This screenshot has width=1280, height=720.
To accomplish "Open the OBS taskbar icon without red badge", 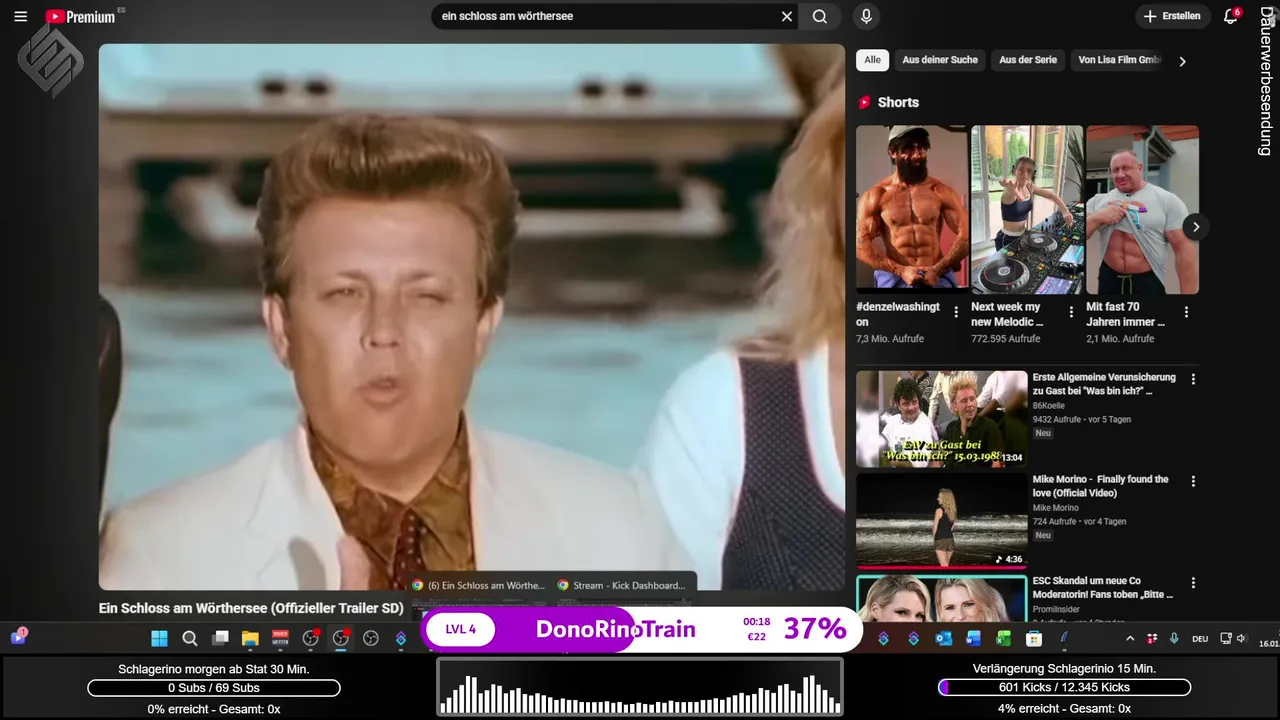I will 371,638.
